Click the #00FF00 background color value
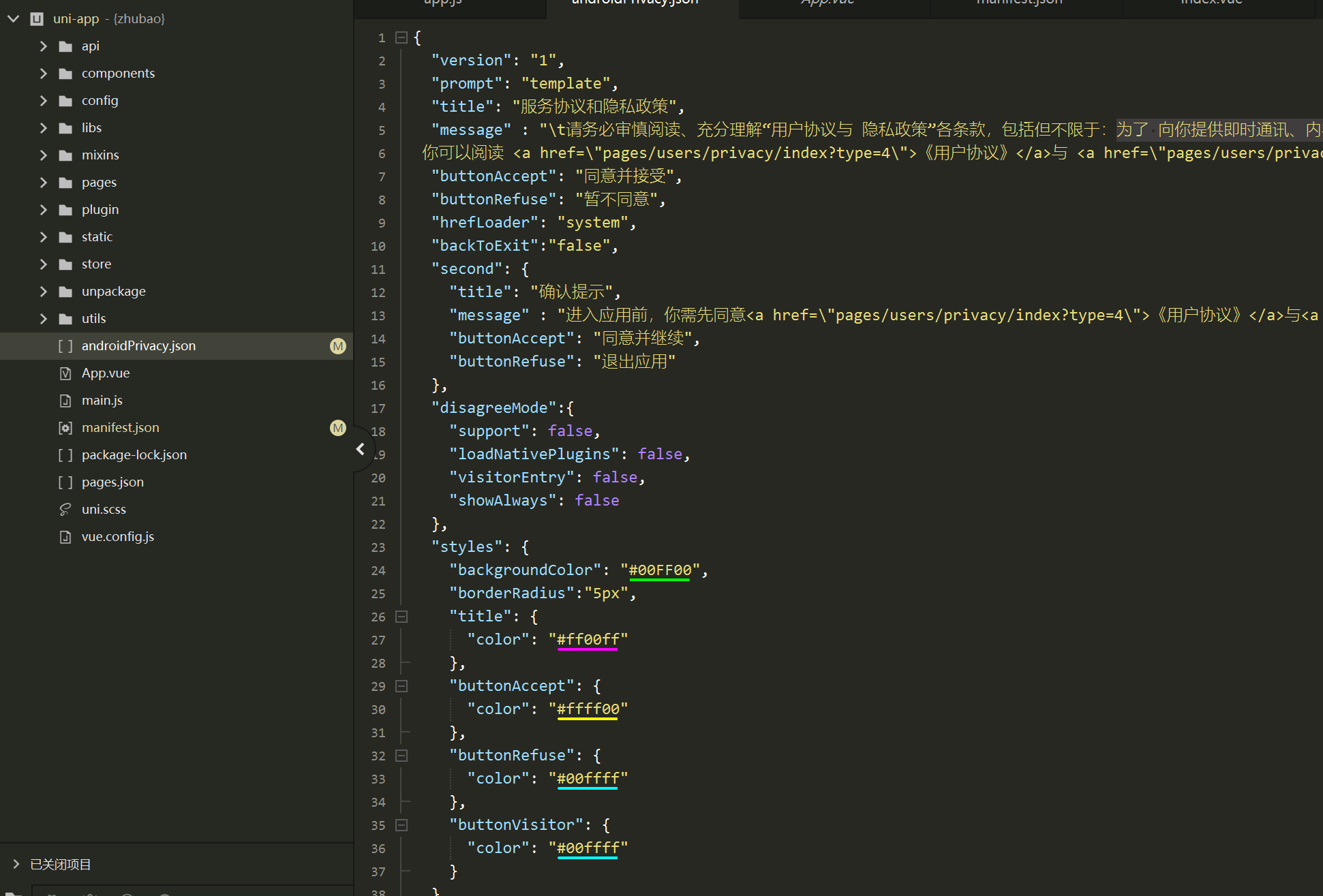 660,570
